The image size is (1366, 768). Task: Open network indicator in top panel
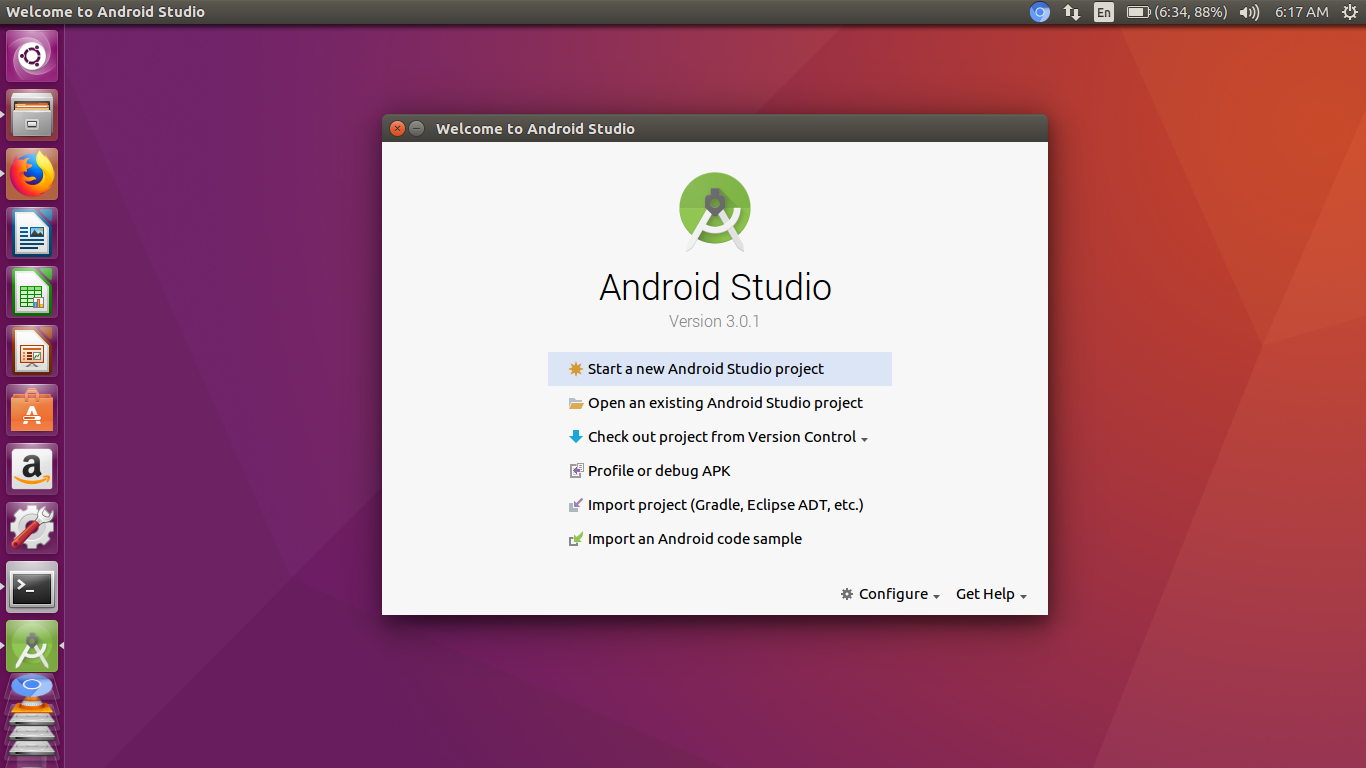pyautogui.click(x=1072, y=12)
